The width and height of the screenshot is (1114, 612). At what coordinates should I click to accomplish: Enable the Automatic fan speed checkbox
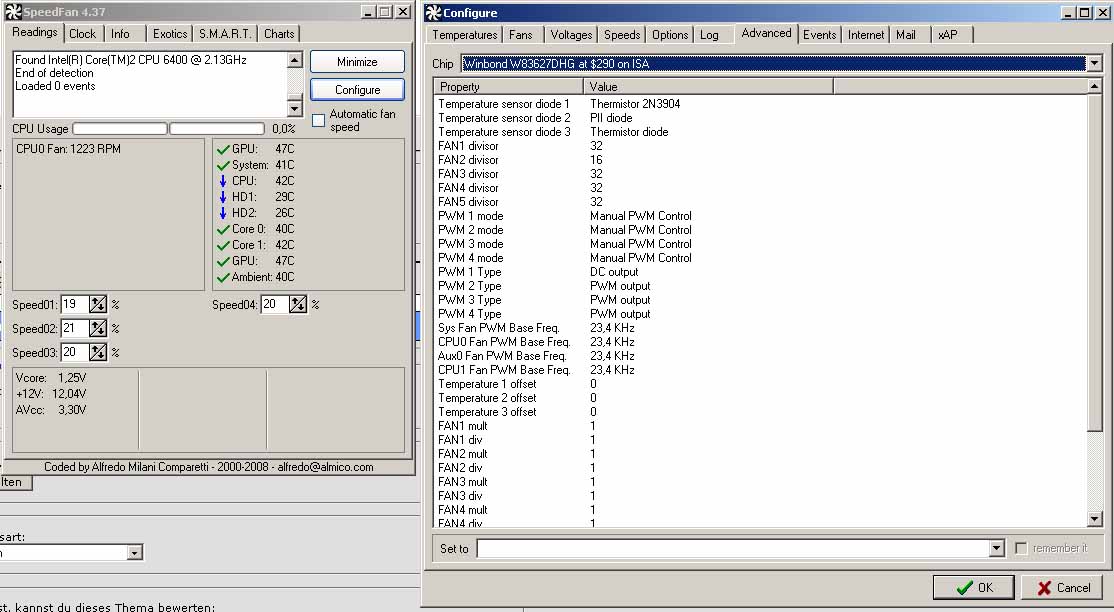(x=318, y=120)
